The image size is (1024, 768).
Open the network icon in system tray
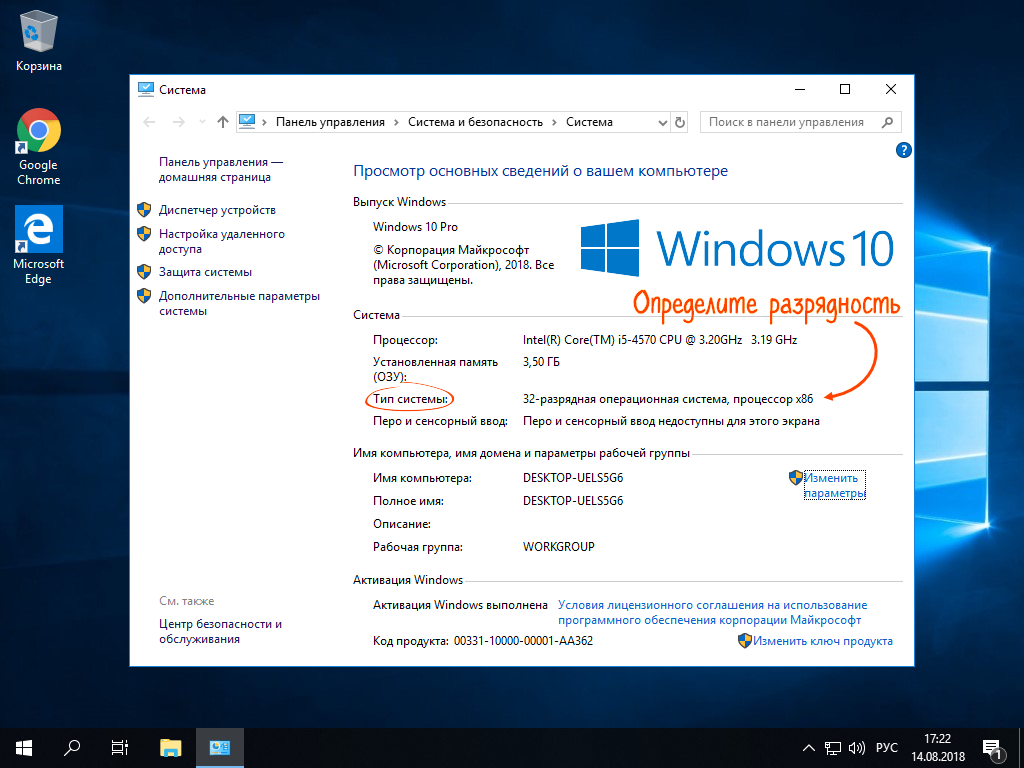pyautogui.click(x=833, y=748)
